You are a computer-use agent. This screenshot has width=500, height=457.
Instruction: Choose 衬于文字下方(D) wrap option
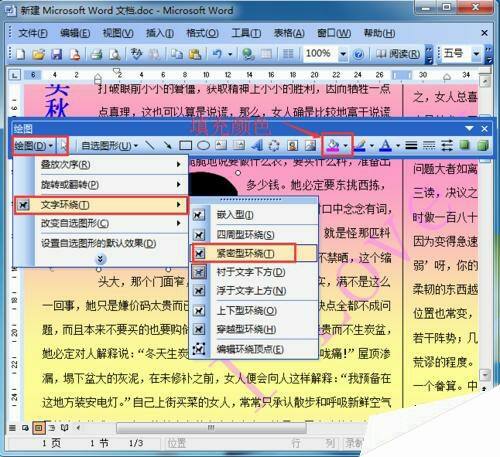[x=254, y=272]
